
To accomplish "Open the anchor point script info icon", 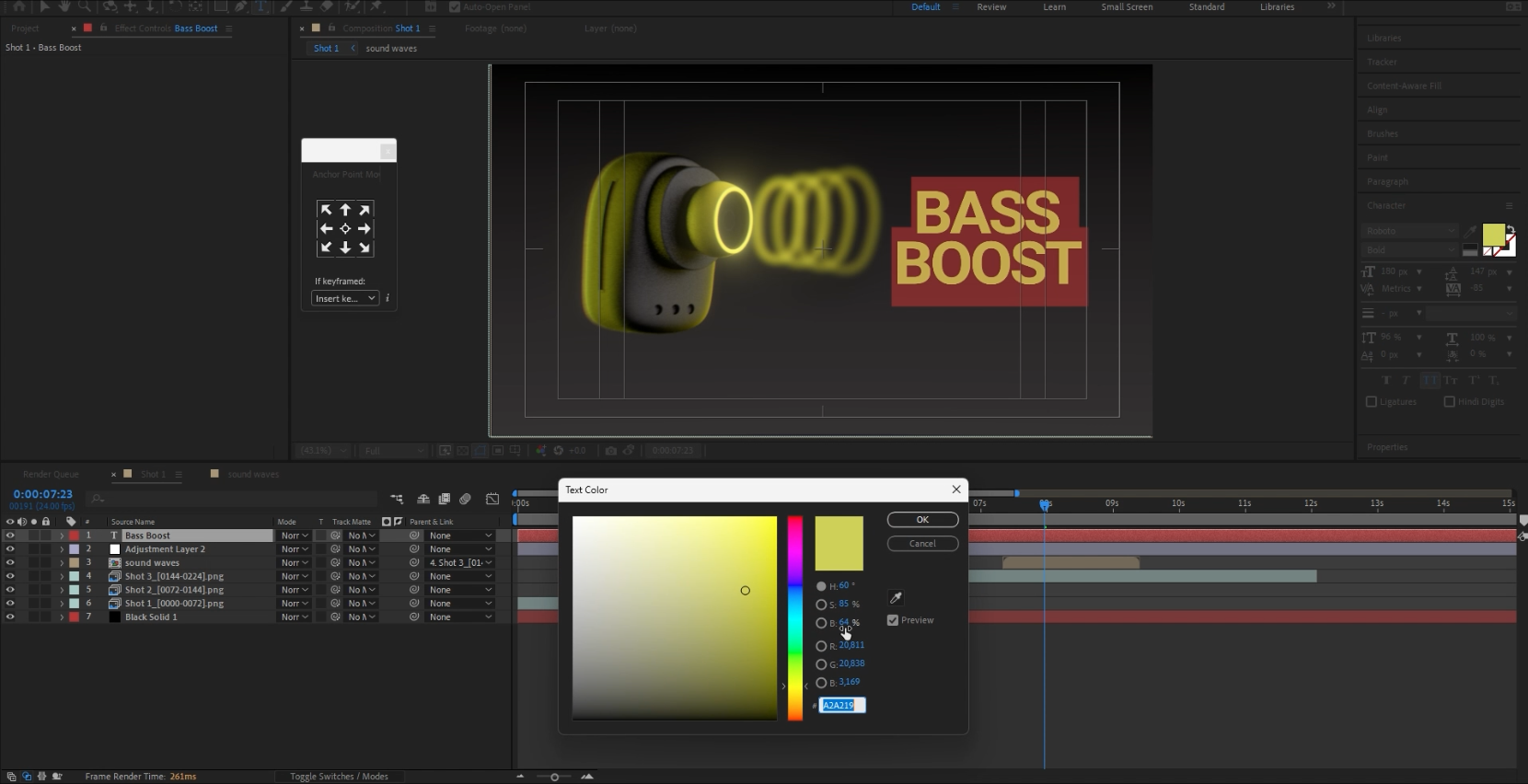I will click(x=388, y=298).
